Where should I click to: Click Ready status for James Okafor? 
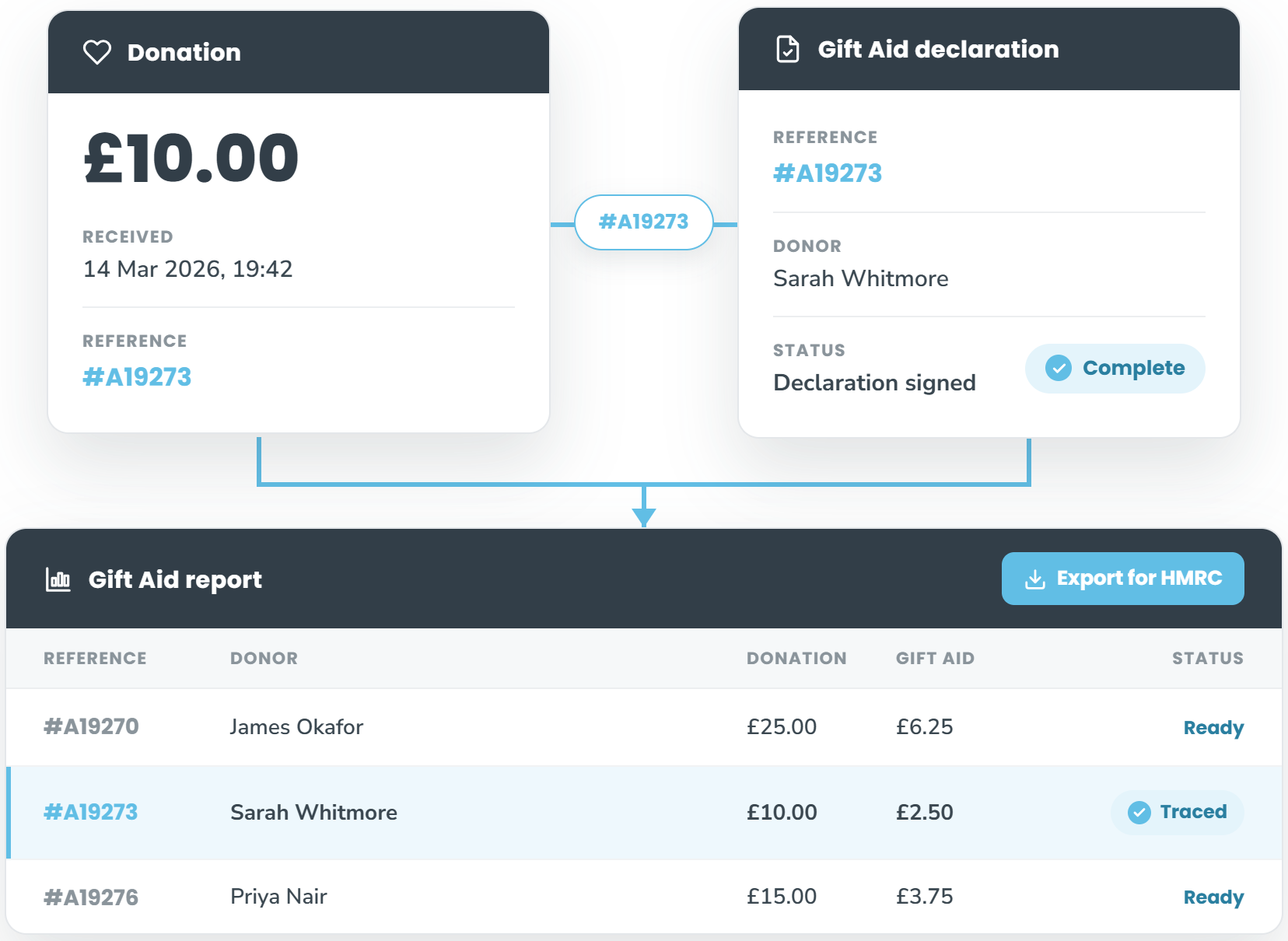pyautogui.click(x=1213, y=728)
